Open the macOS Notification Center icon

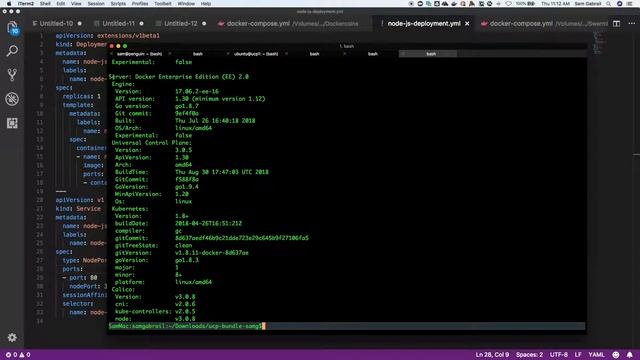point(630,4)
